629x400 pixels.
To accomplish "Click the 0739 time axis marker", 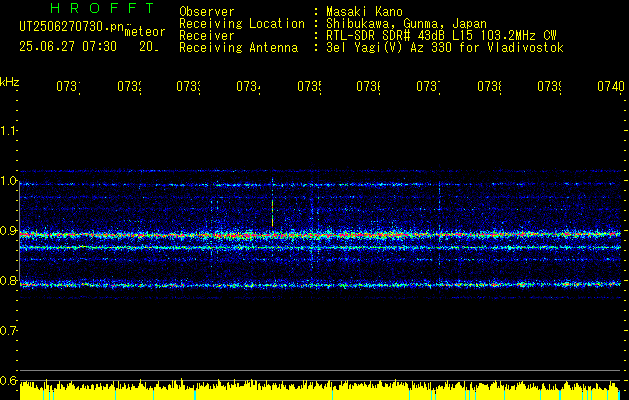I will pyautogui.click(x=549, y=86).
